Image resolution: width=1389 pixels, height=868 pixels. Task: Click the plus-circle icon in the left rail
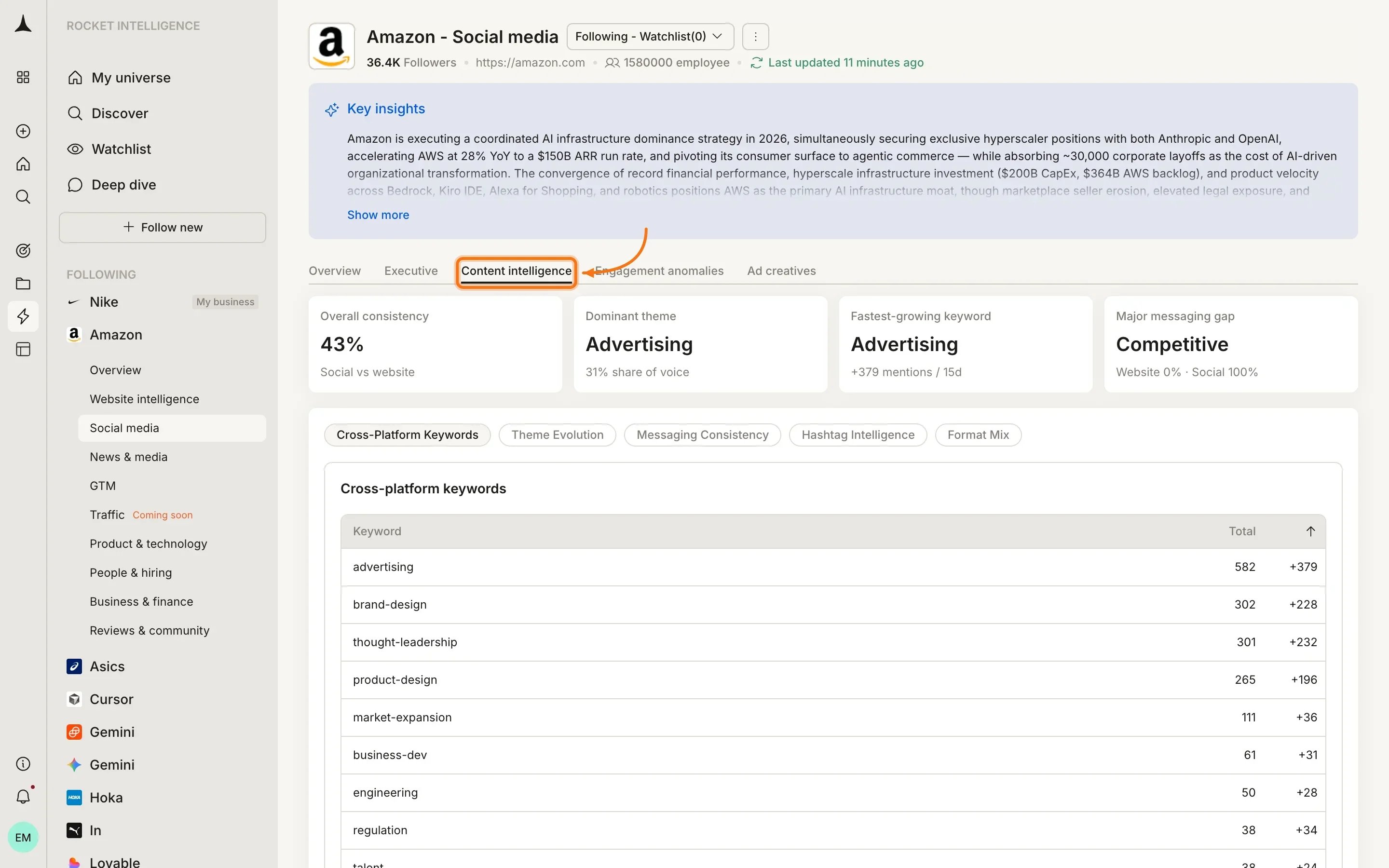coord(23,131)
